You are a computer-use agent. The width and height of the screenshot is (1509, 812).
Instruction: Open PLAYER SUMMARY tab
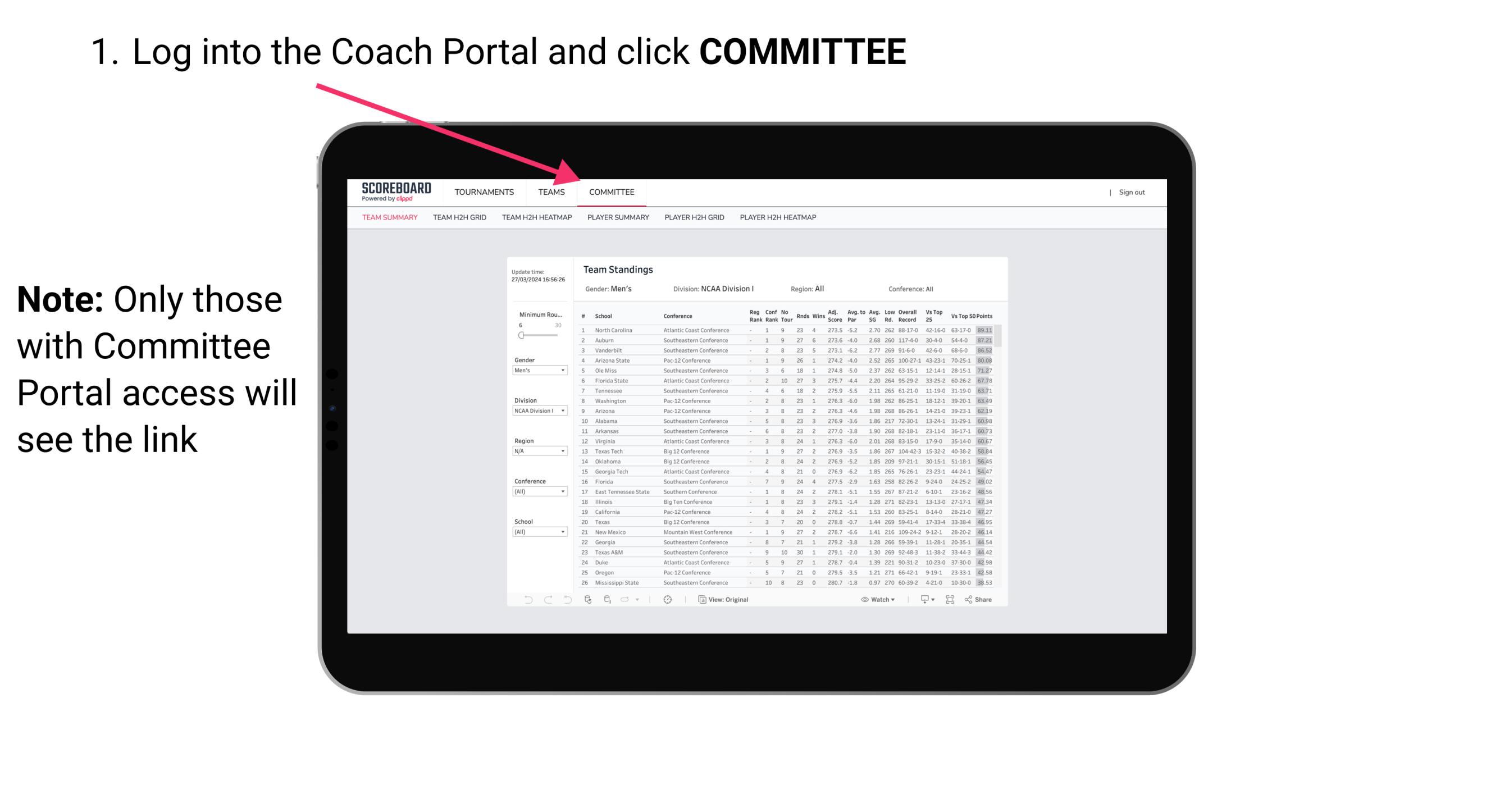pyautogui.click(x=617, y=220)
